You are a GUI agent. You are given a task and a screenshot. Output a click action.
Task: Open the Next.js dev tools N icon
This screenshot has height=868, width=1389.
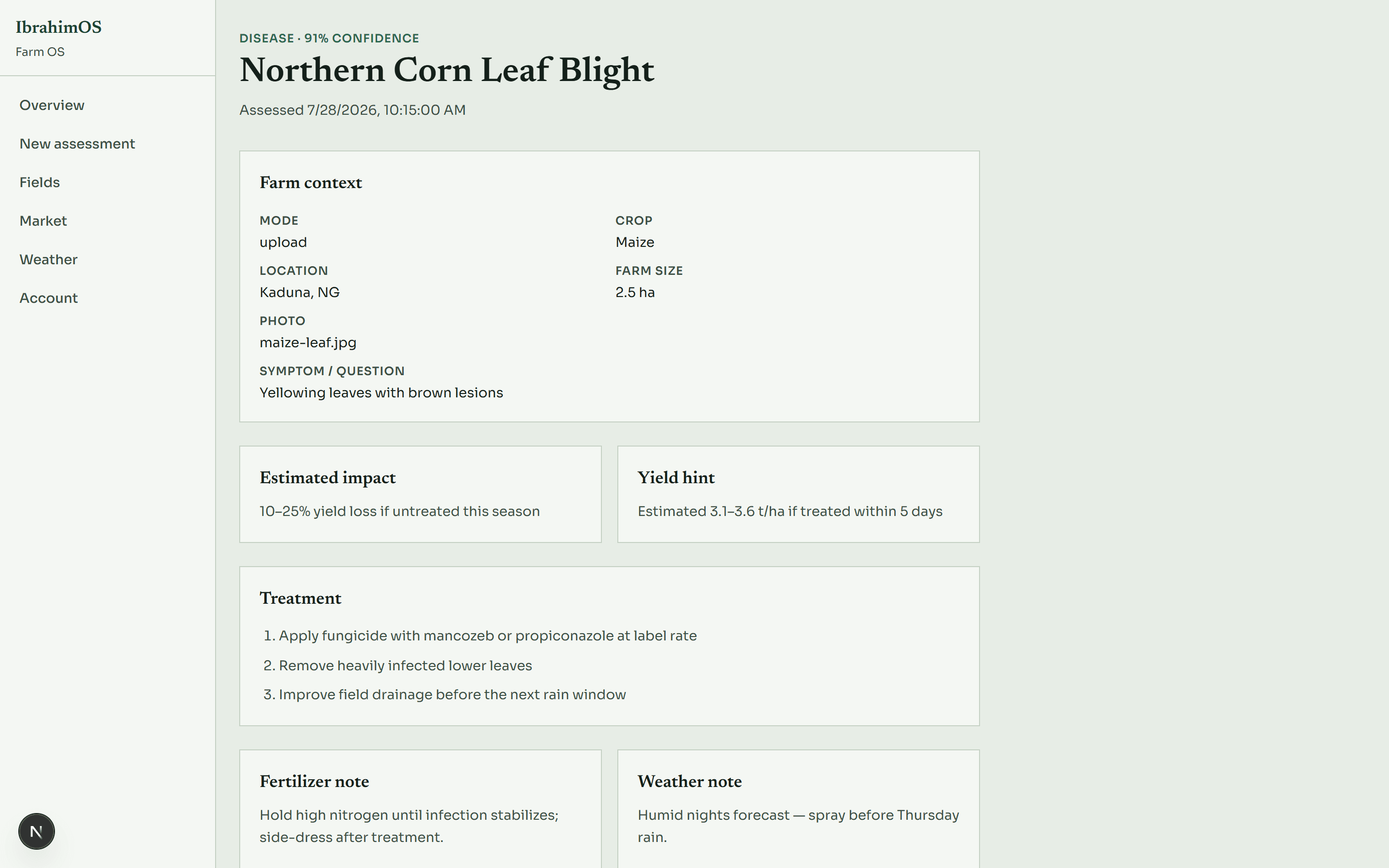click(x=36, y=831)
